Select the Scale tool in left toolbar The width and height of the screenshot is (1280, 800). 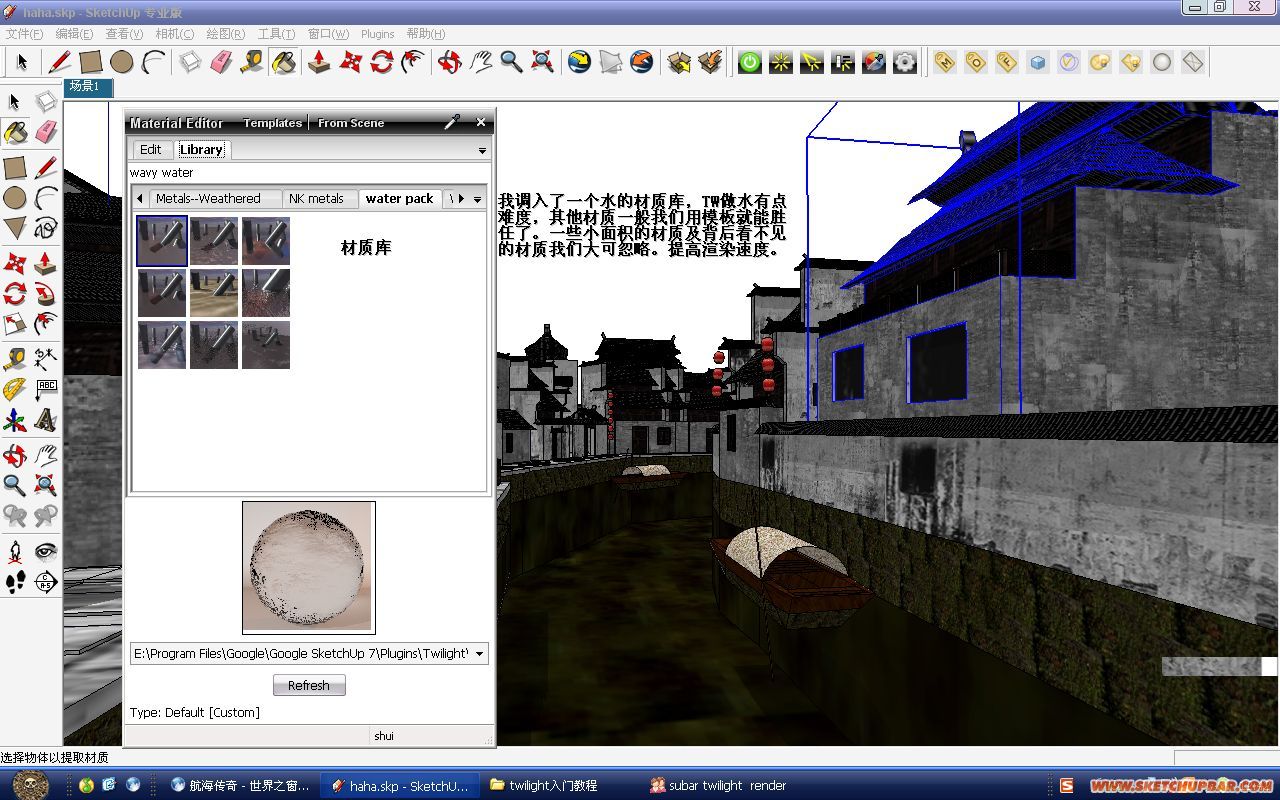pos(15,324)
